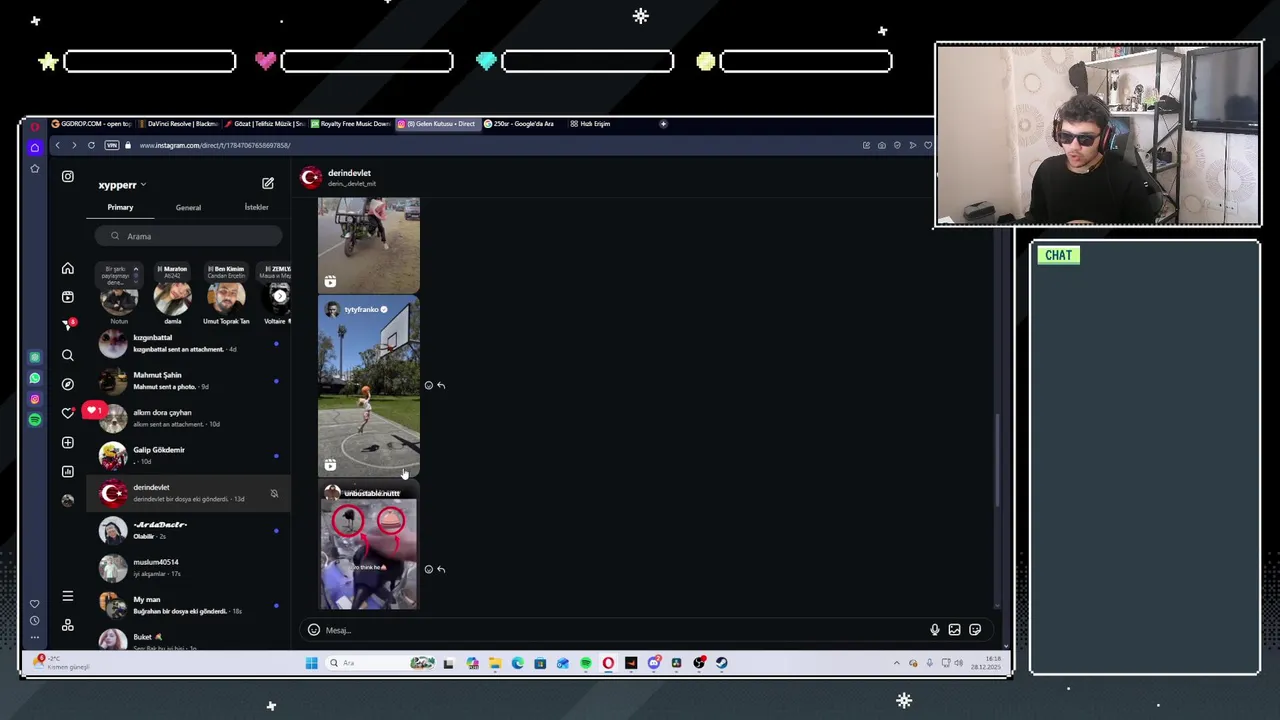Toggle mute bell on derindevlet chat
The height and width of the screenshot is (720, 1280).
(x=274, y=493)
